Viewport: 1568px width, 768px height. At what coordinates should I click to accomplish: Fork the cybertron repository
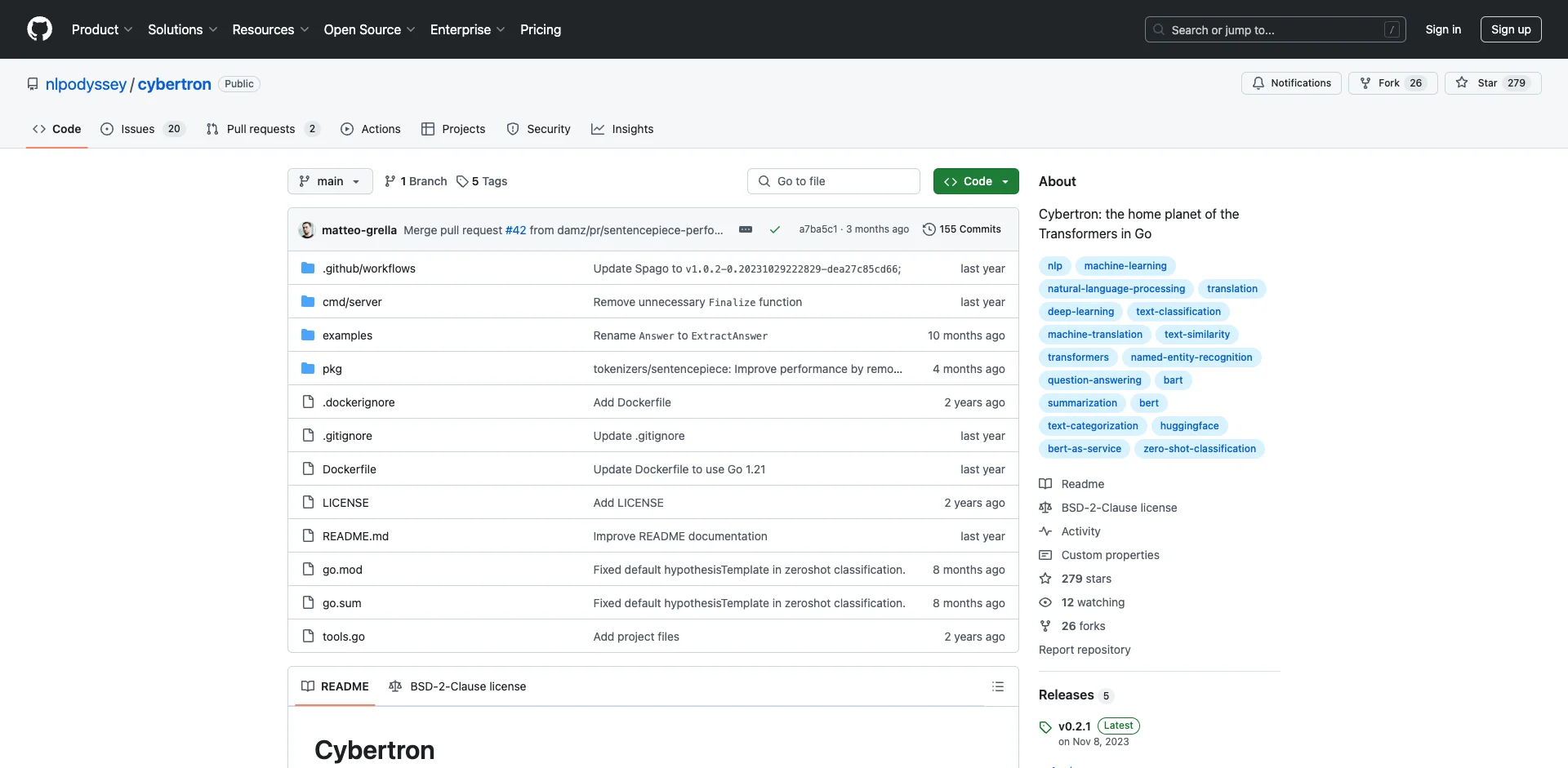tap(1392, 83)
